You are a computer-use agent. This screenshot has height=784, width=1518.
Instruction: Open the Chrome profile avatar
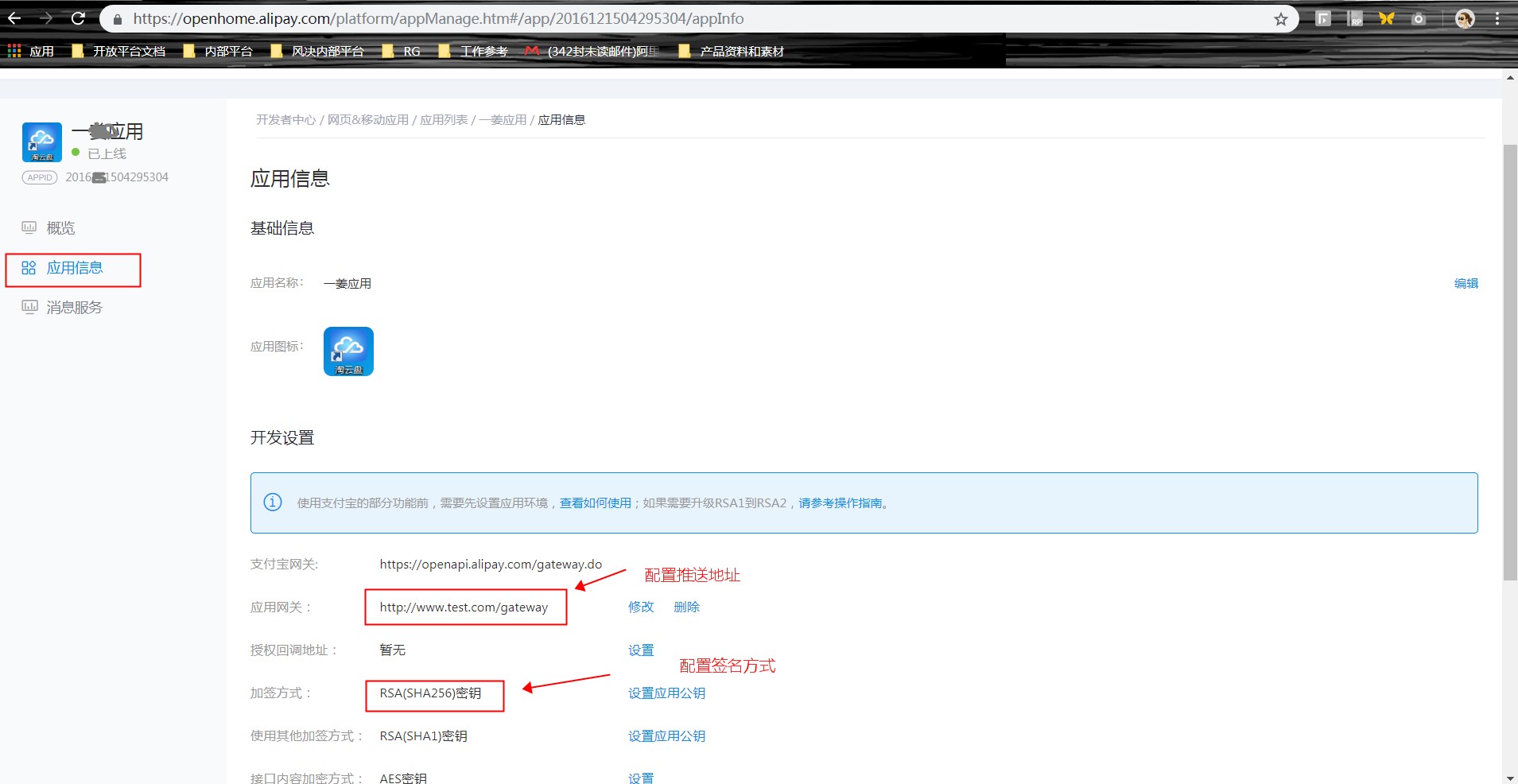point(1465,18)
